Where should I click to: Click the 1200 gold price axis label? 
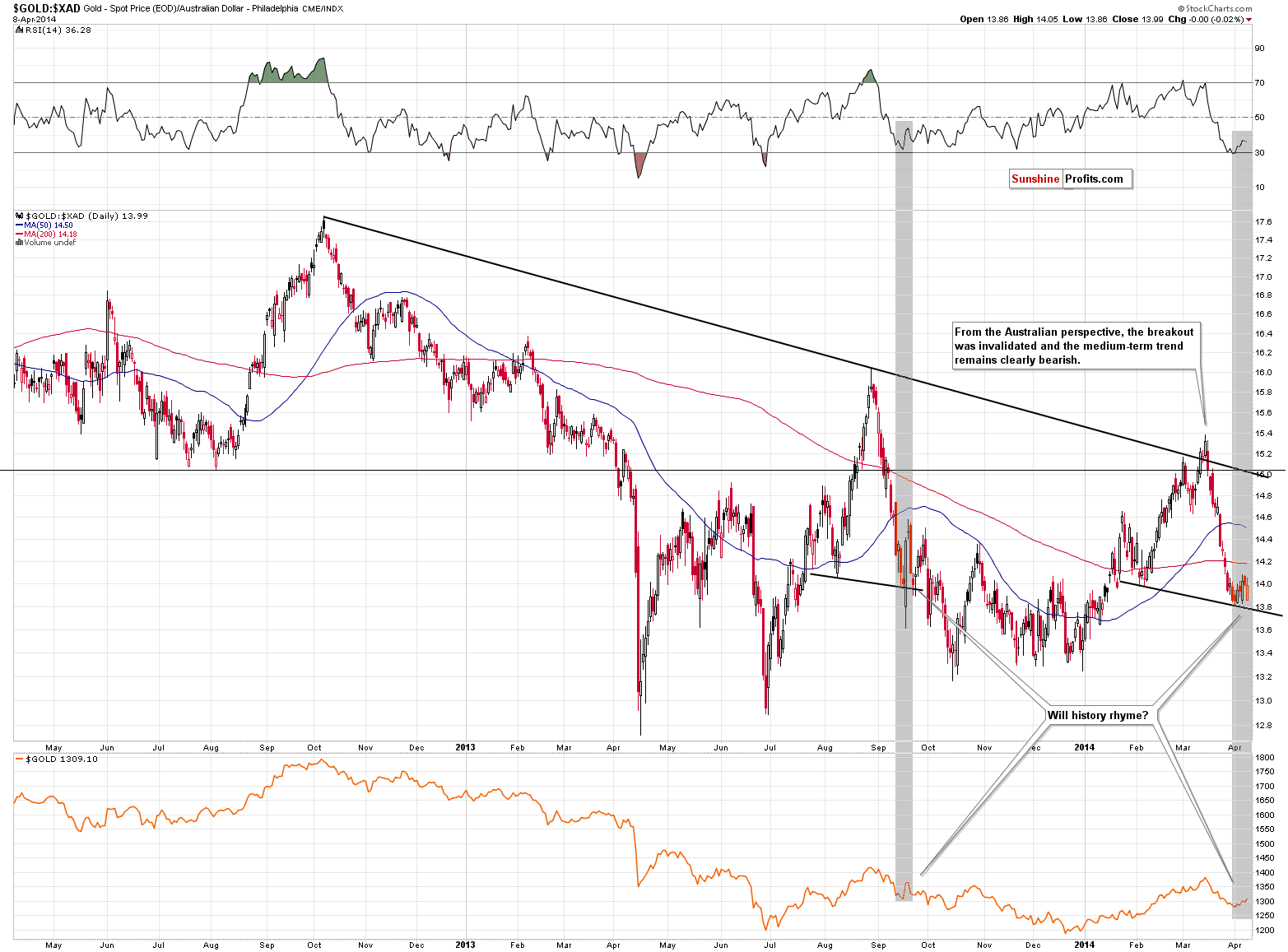tap(1265, 931)
